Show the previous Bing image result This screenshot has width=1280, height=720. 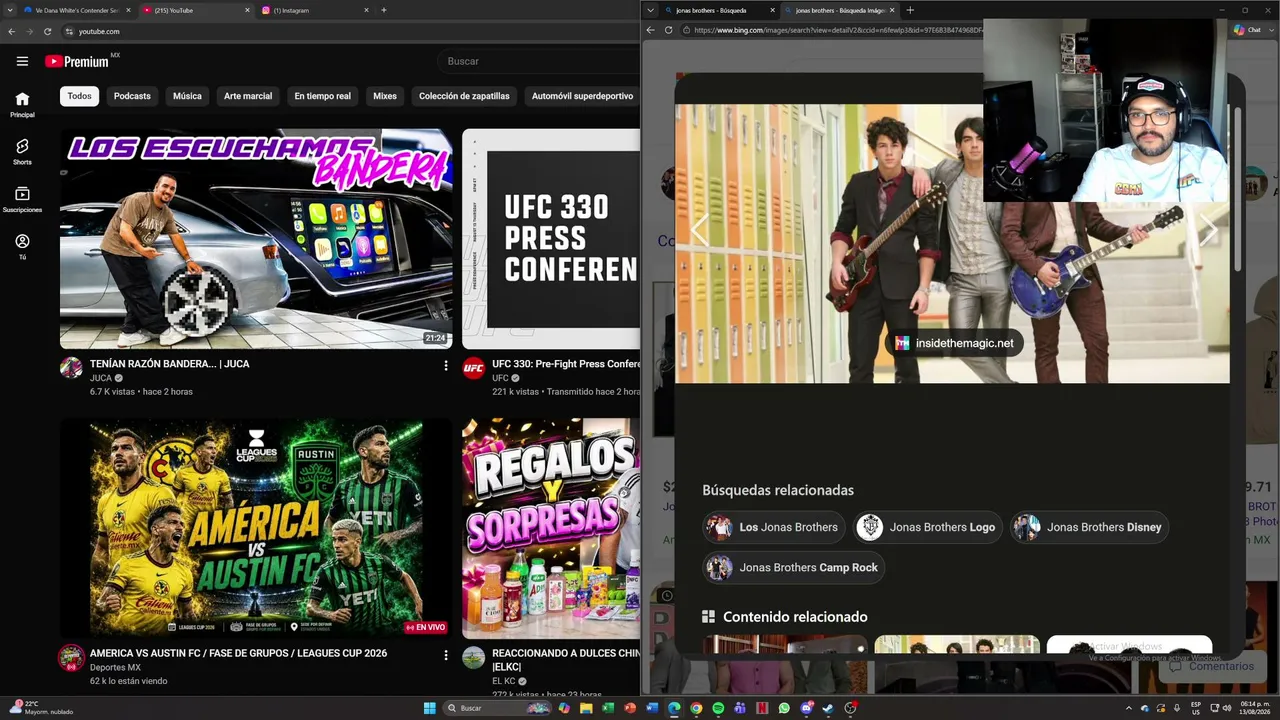[x=699, y=231]
